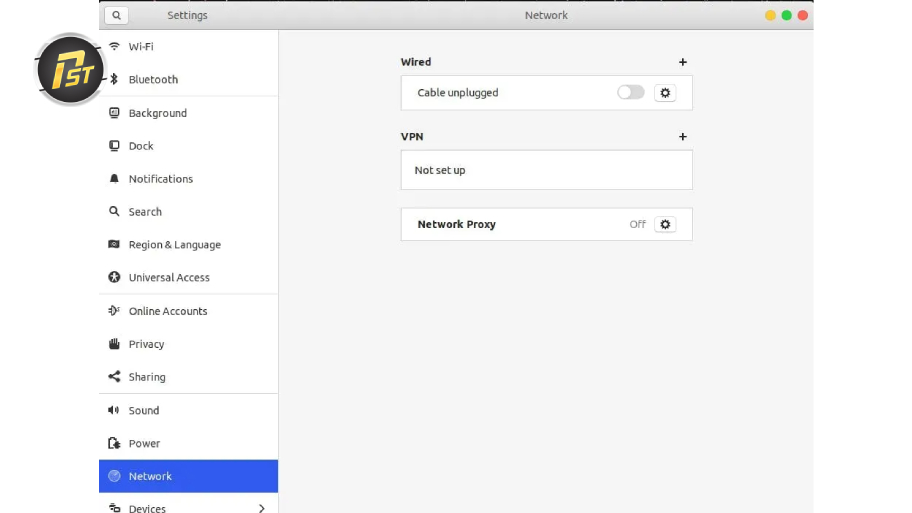The height and width of the screenshot is (513, 912).
Task: Open the Bluetooth settings panel
Action: click(x=188, y=80)
